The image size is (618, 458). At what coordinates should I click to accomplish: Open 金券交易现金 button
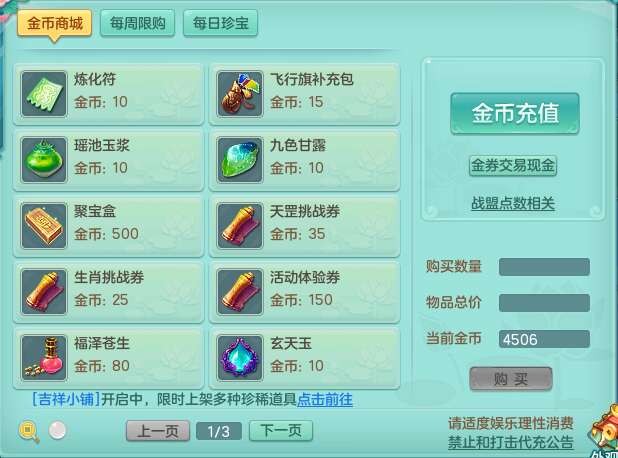(513, 166)
